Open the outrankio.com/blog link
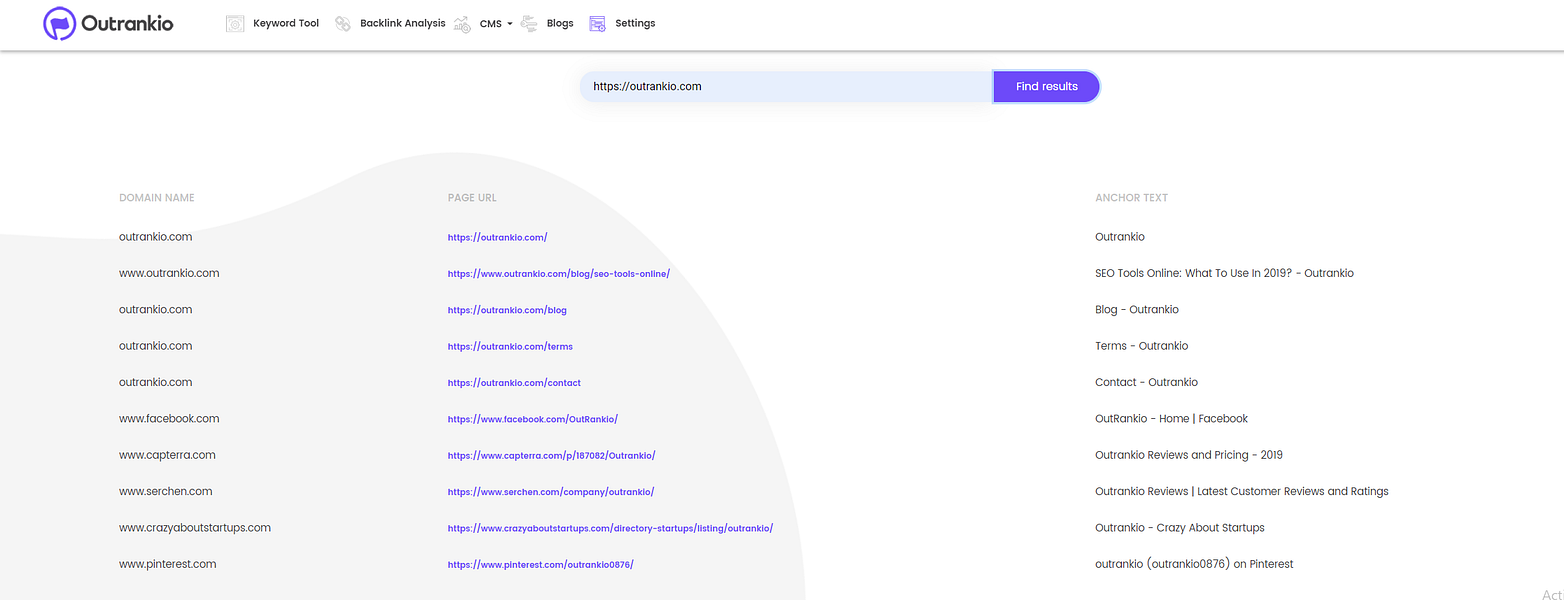 [507, 310]
